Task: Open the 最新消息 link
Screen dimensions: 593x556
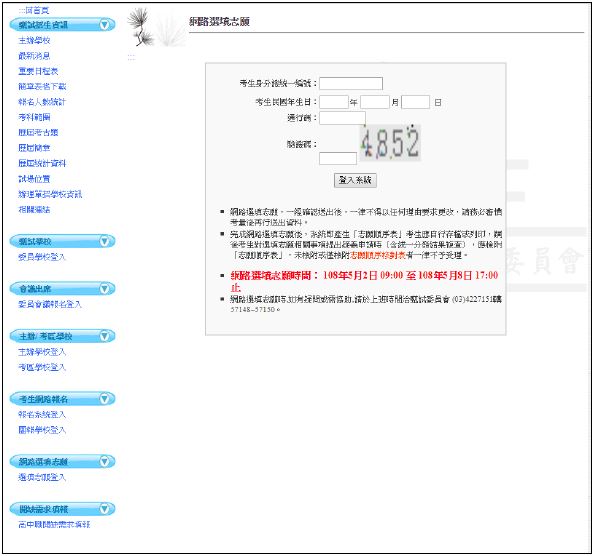Action: (x=34, y=56)
